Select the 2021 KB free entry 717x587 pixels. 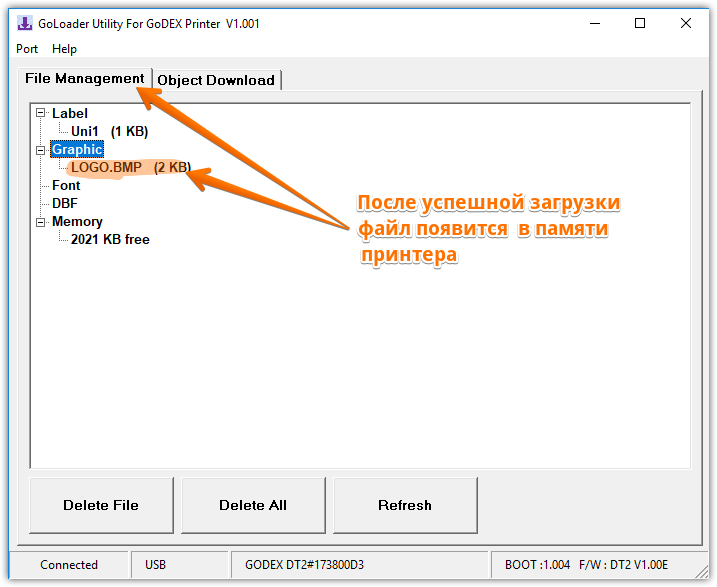click(110, 240)
